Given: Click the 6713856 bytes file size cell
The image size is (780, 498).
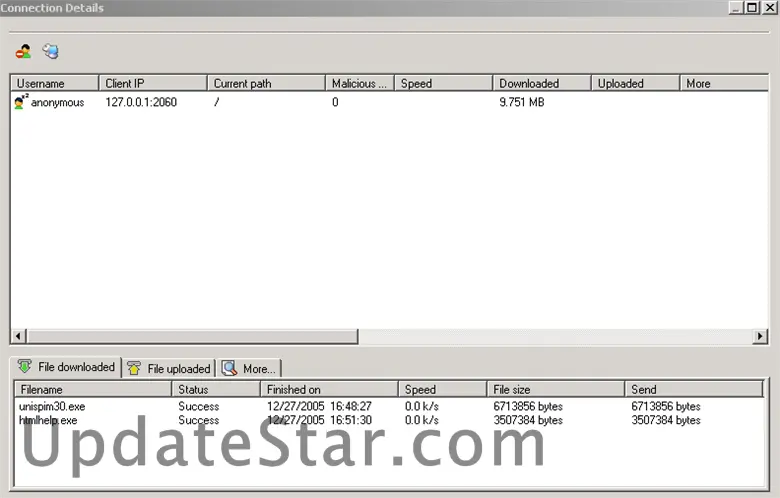Looking at the screenshot, I should (x=528, y=406).
